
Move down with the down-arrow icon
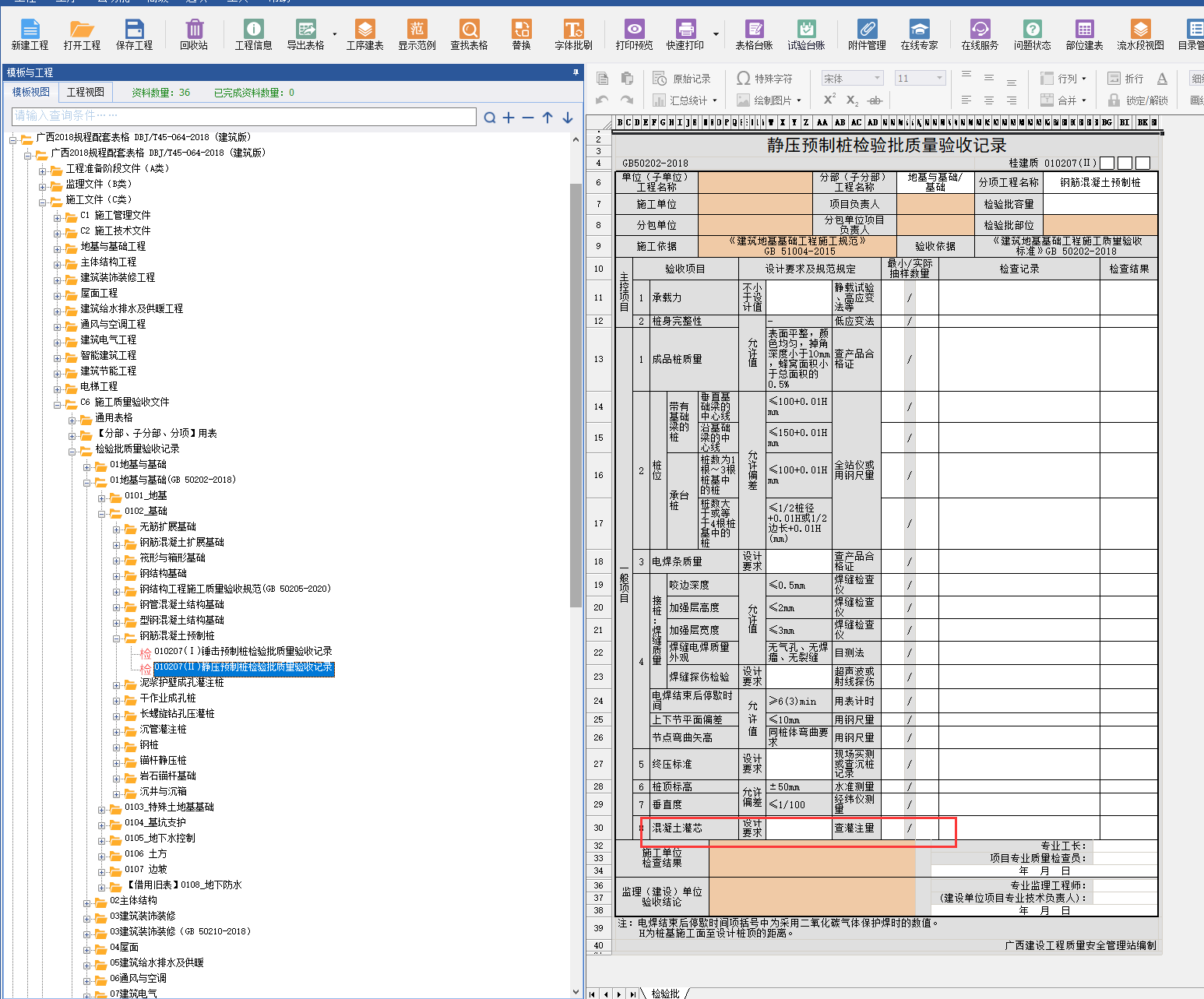pos(568,118)
